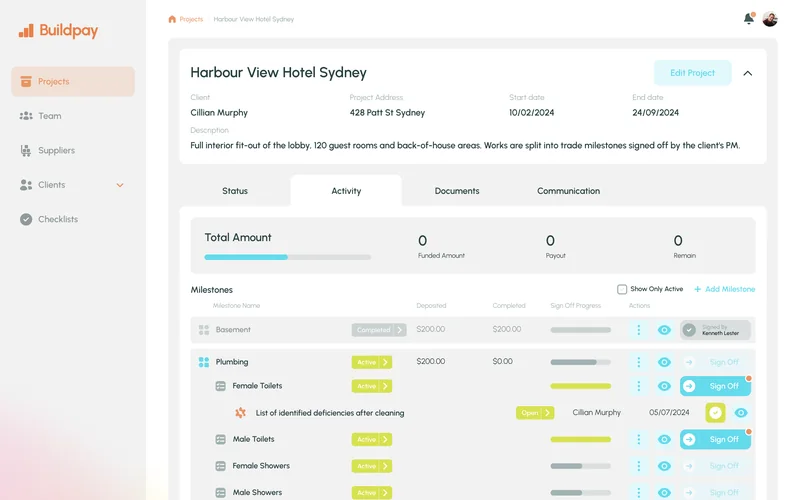Switch to the Documents tab
Viewport: 800px width, 500px height.
pyautogui.click(x=457, y=191)
